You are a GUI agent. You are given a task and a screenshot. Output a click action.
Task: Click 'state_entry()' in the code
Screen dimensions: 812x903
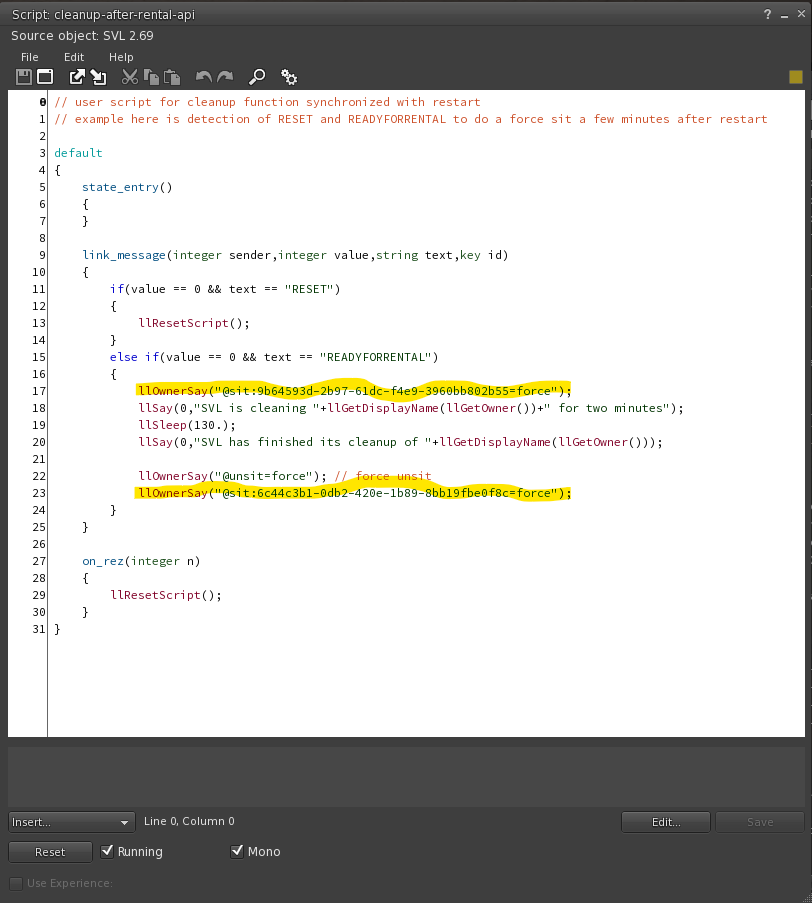point(127,187)
